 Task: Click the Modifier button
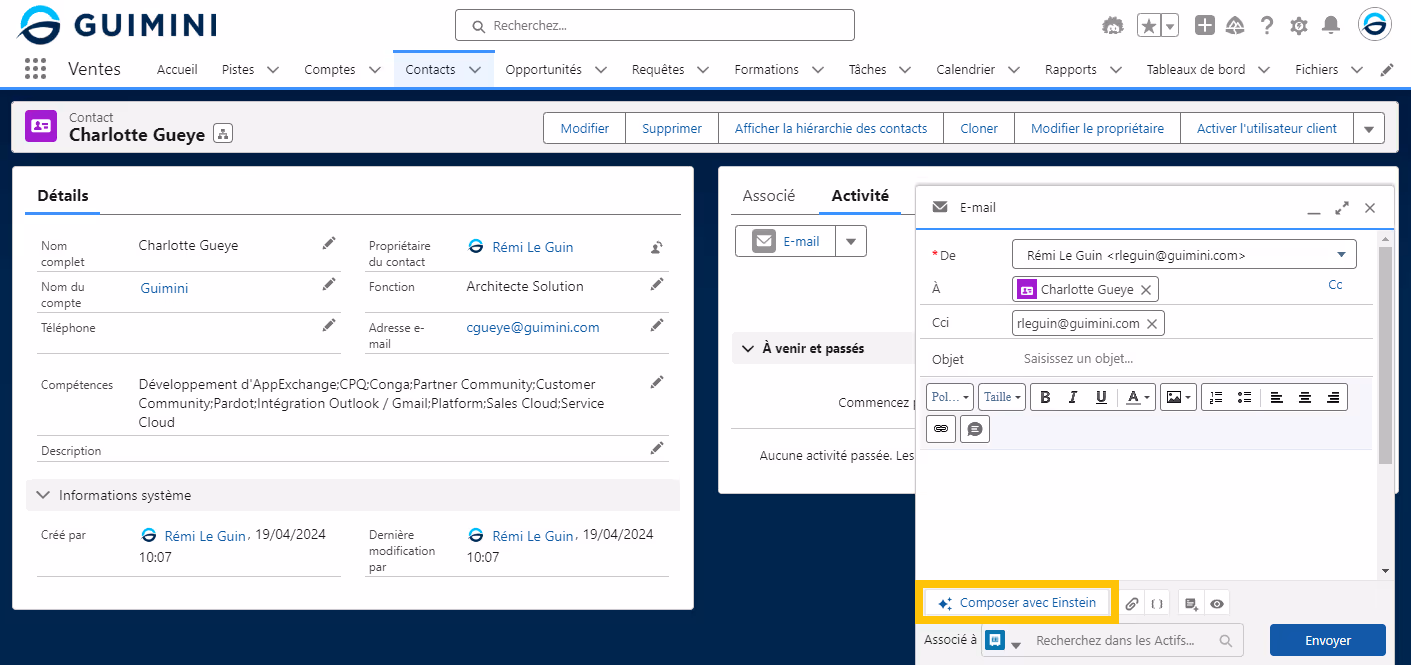tap(585, 128)
